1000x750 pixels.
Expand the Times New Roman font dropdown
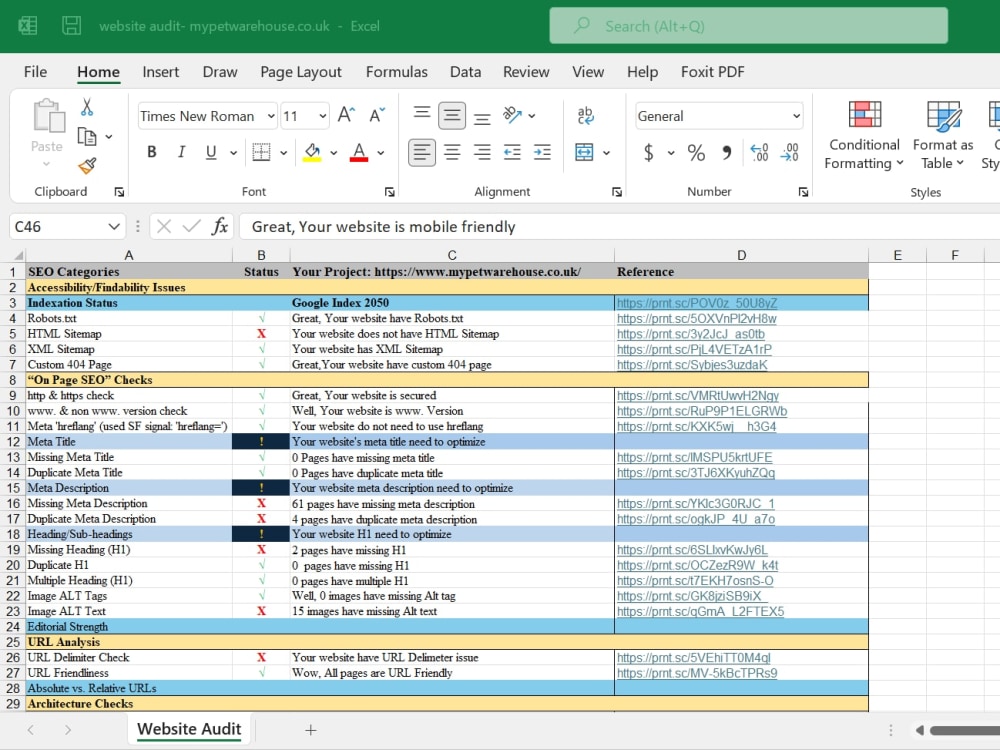(271, 116)
